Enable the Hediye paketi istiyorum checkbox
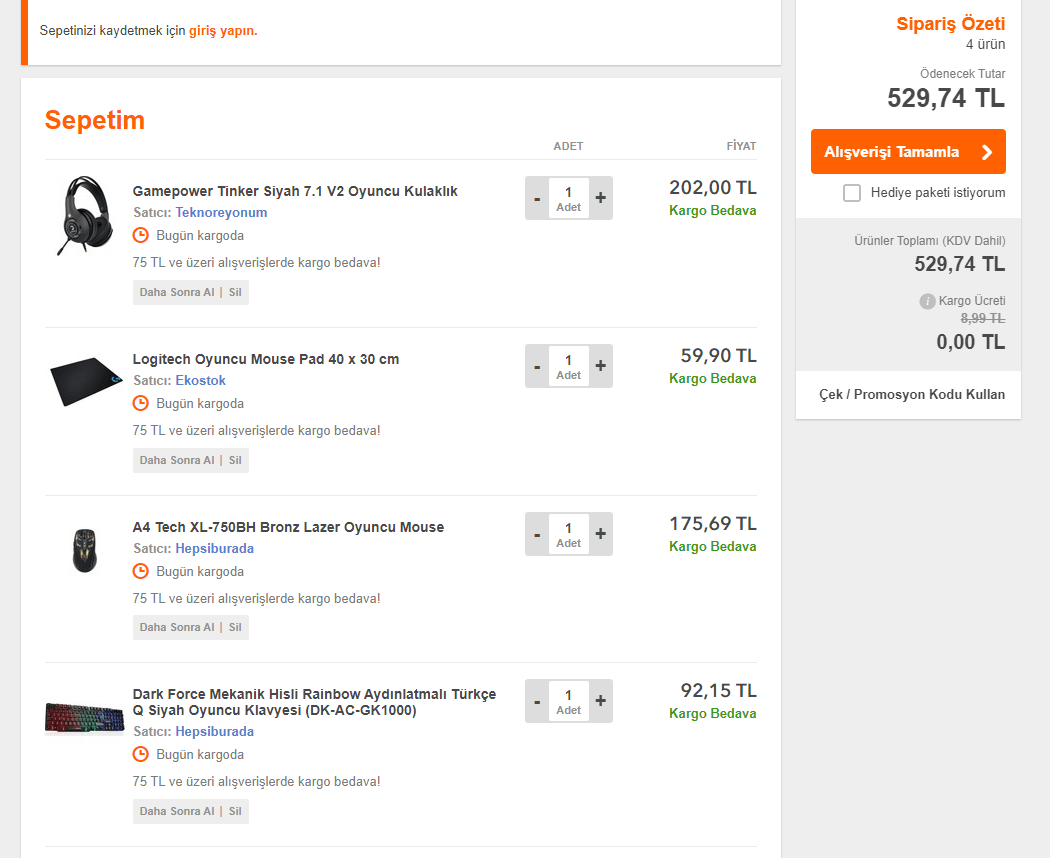1050x858 pixels. coord(852,193)
